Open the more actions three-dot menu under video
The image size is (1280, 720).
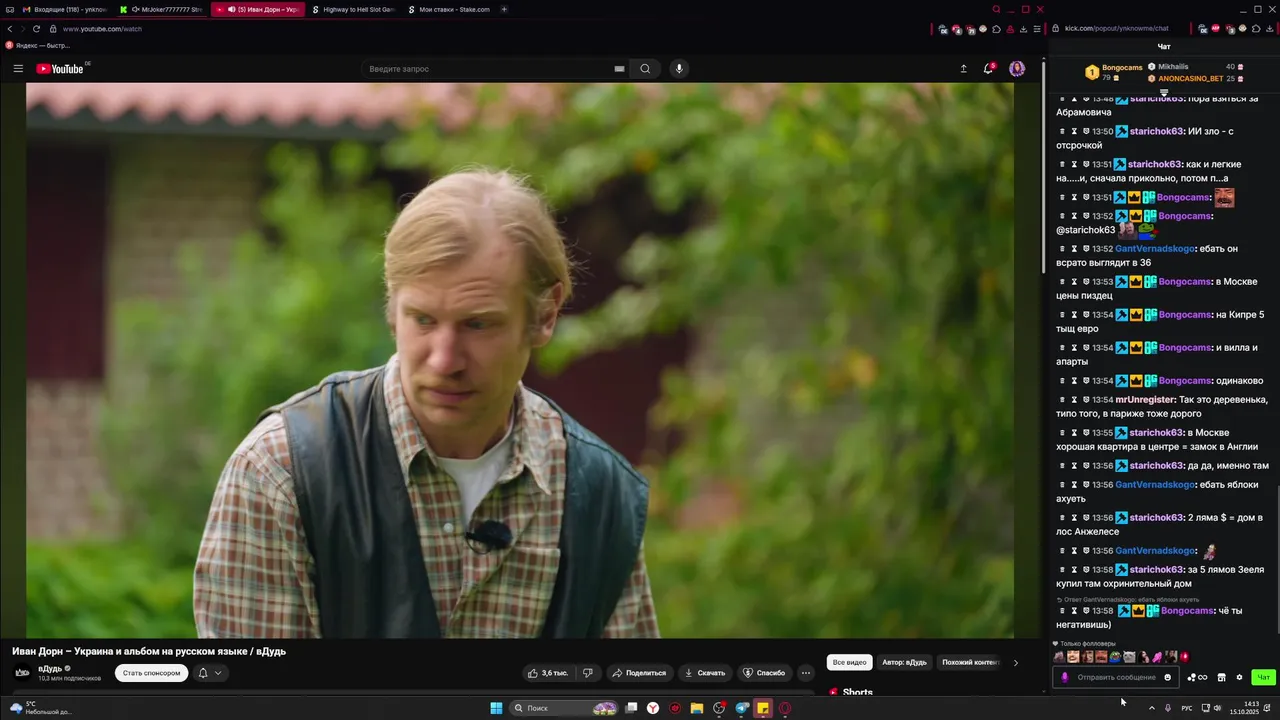(805, 673)
